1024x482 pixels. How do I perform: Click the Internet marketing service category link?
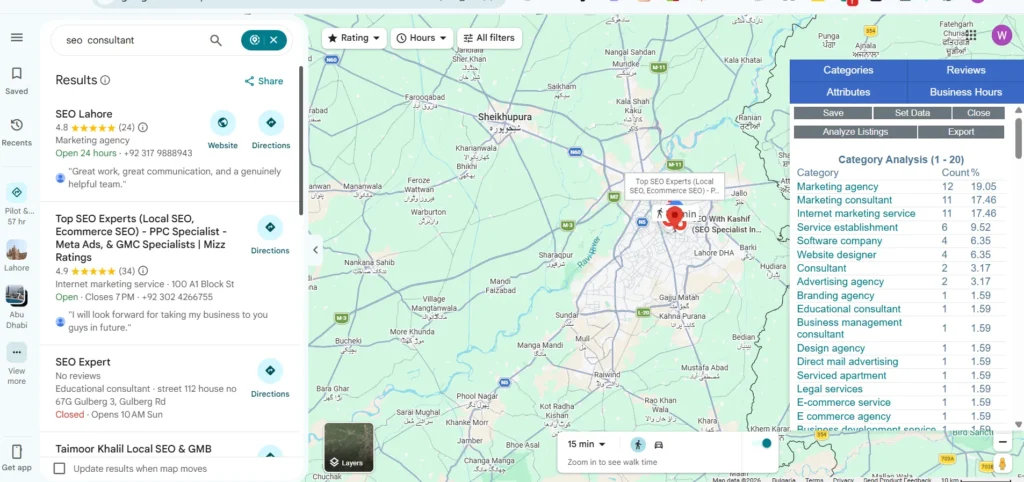(856, 214)
